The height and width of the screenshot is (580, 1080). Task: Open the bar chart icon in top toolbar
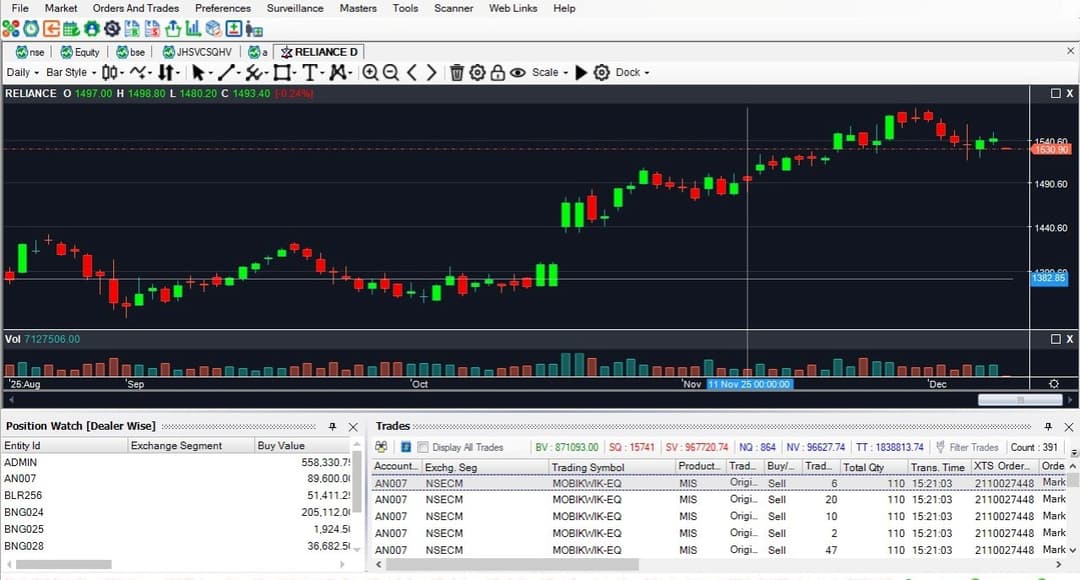193,29
